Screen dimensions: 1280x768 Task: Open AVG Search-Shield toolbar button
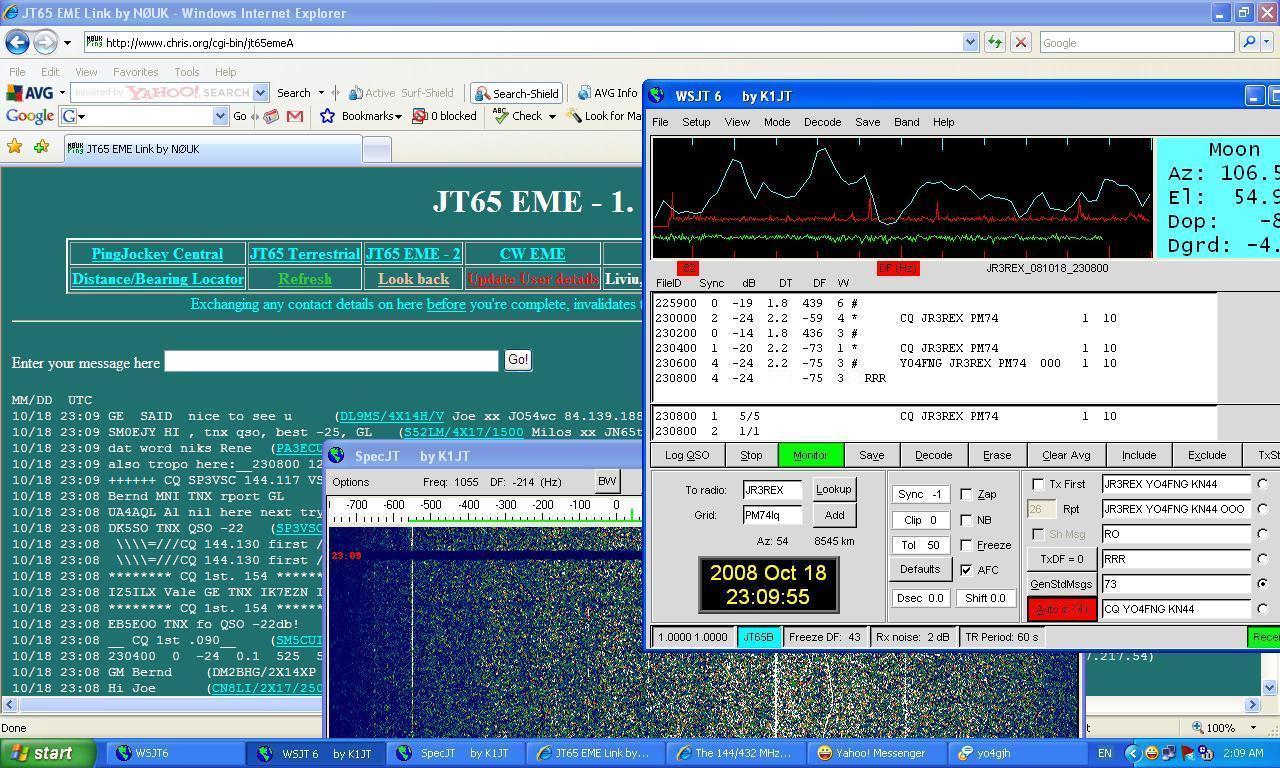517,93
